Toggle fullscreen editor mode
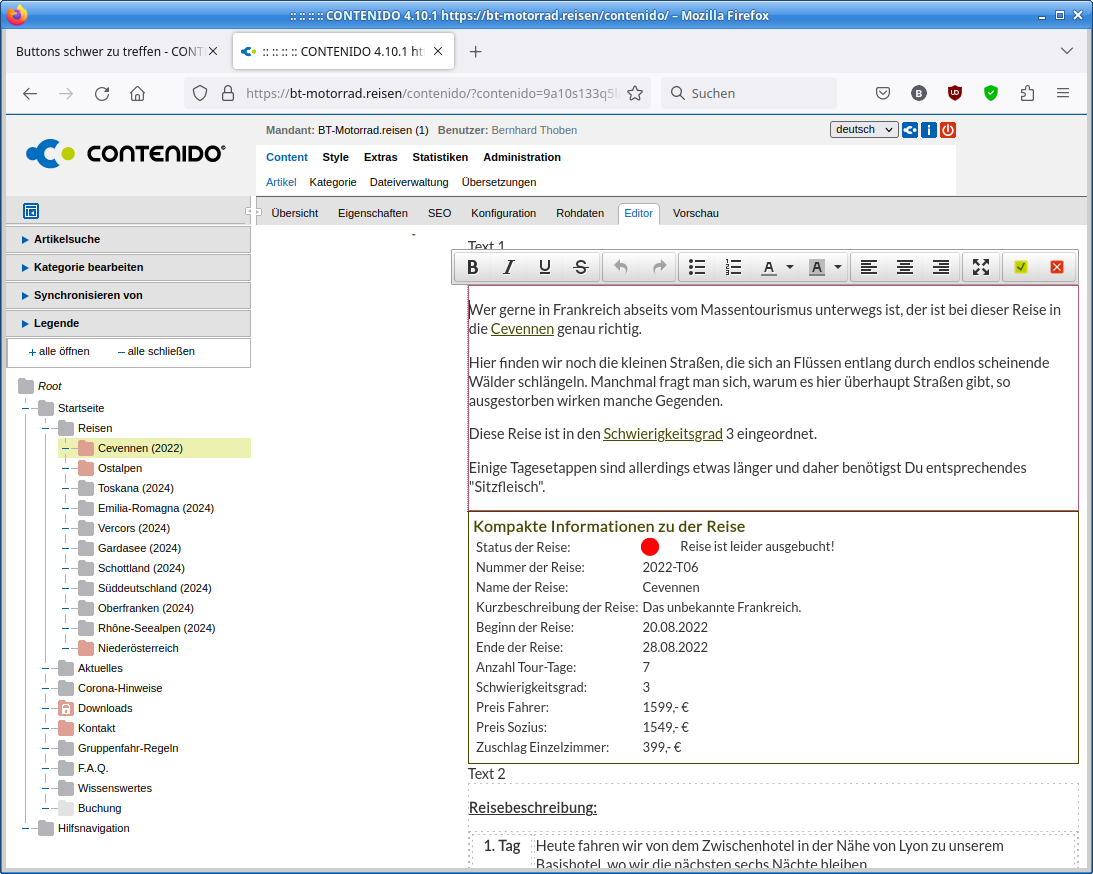Viewport: 1093px width, 874px height. click(981, 267)
